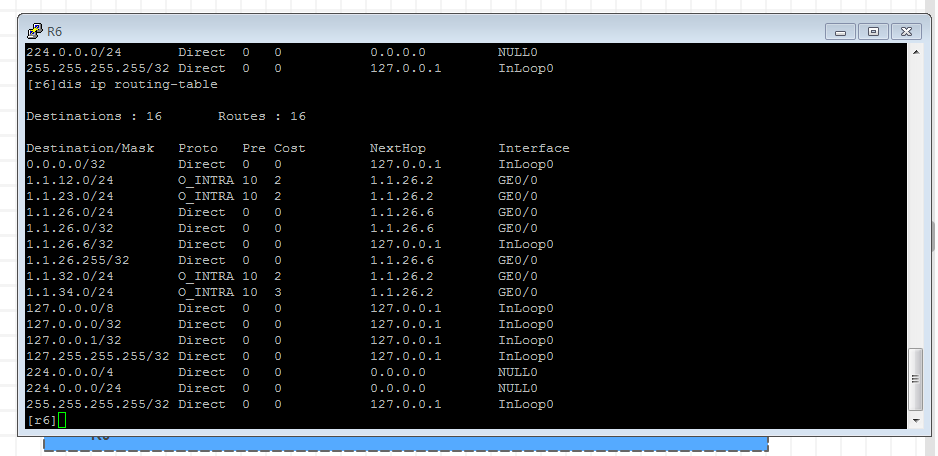Click the vertical scrollbar thumb
Viewport: 938px width, 456px height.
pos(916,379)
